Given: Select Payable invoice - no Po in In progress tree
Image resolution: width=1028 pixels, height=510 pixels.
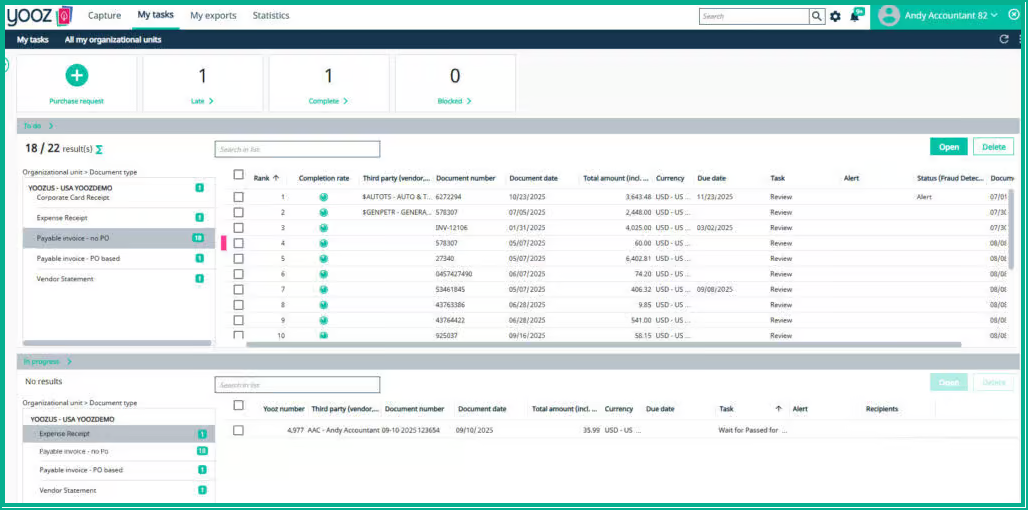Looking at the screenshot, I should pos(73,452).
